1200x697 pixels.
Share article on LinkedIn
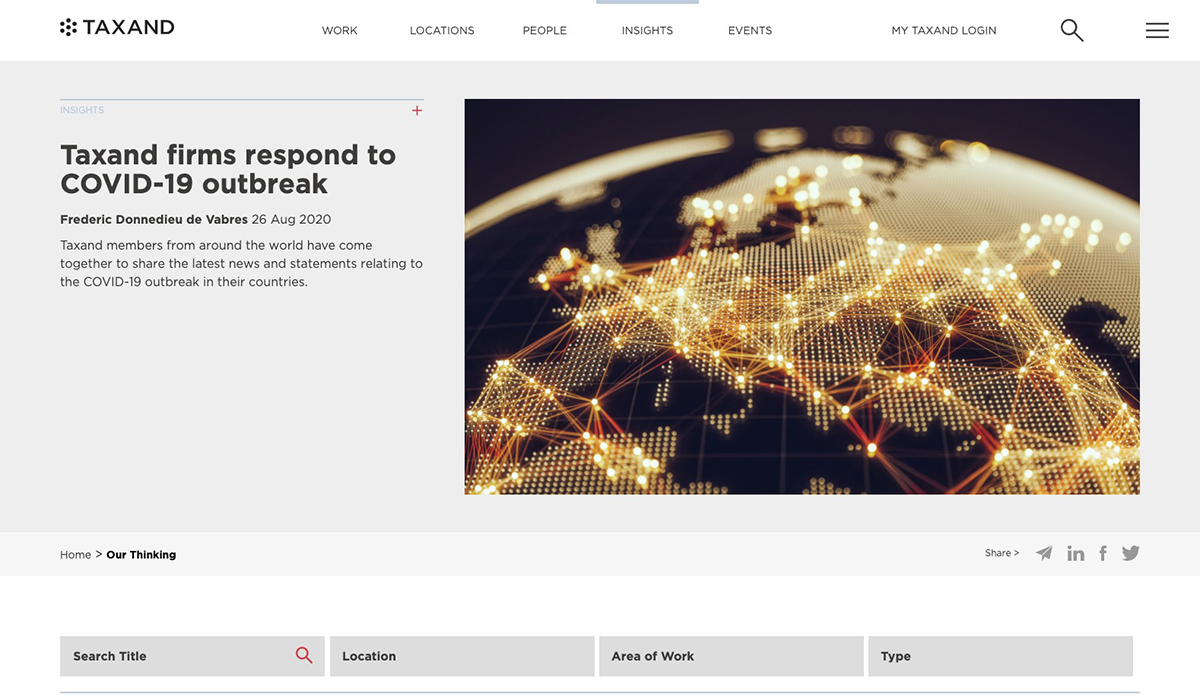1075,553
